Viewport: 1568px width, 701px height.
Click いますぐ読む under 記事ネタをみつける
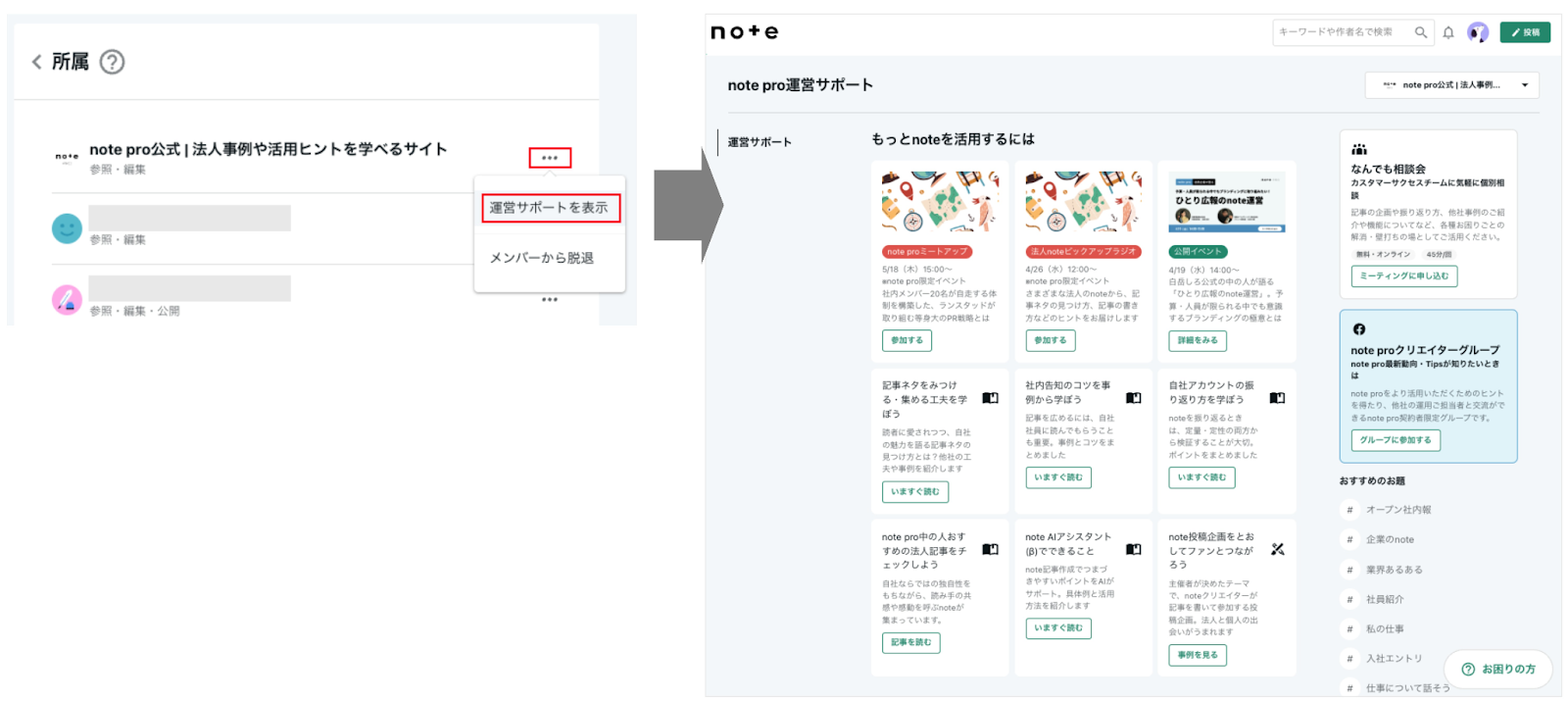(x=915, y=491)
